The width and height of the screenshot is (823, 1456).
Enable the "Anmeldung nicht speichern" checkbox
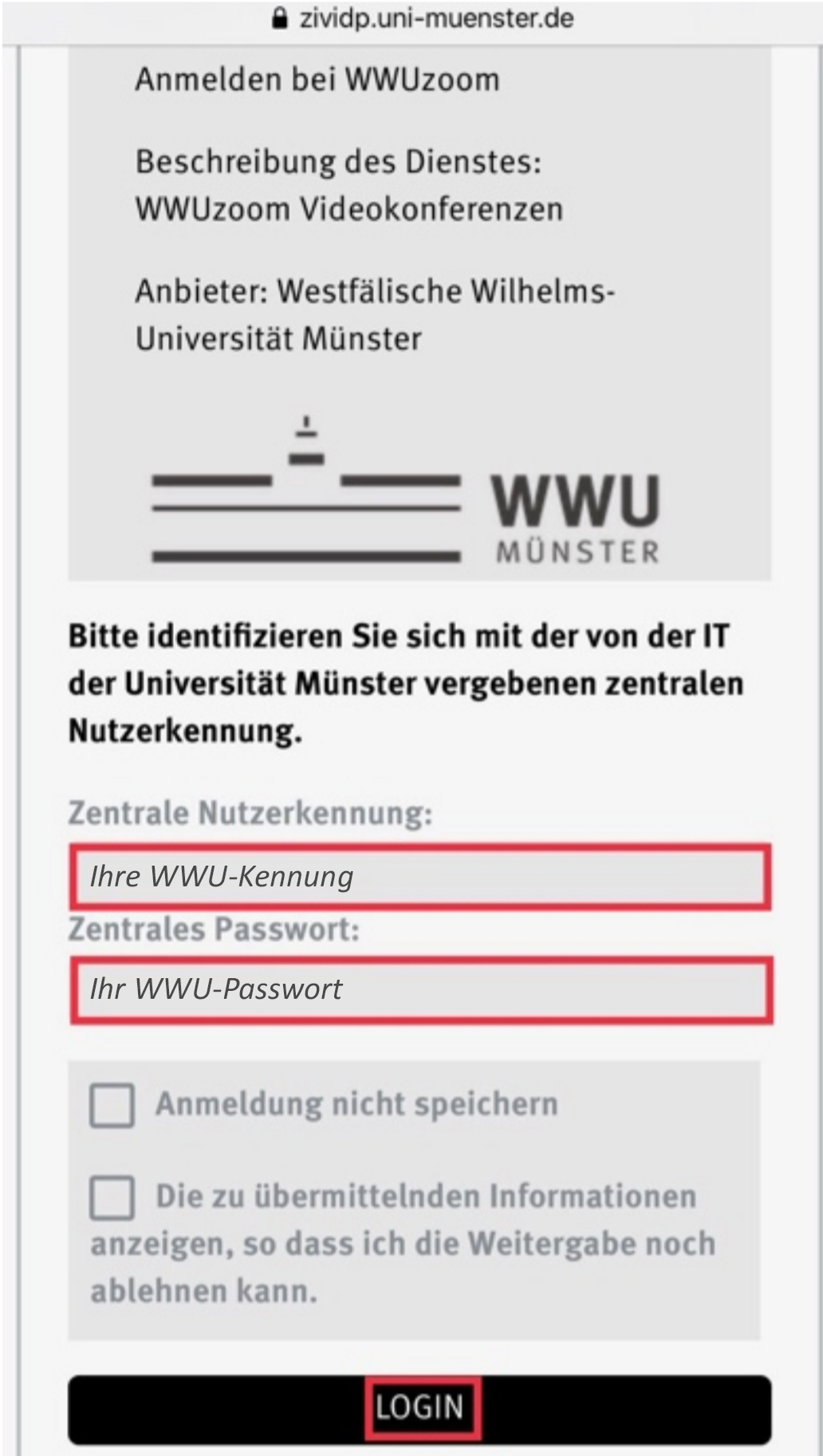(112, 1105)
